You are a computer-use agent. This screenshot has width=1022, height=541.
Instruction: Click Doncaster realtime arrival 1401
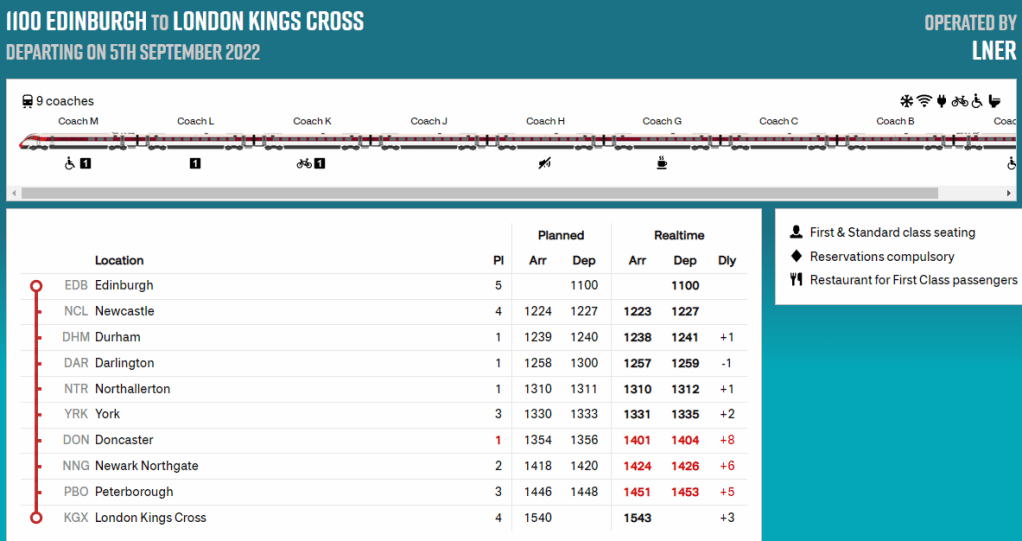[x=637, y=440]
